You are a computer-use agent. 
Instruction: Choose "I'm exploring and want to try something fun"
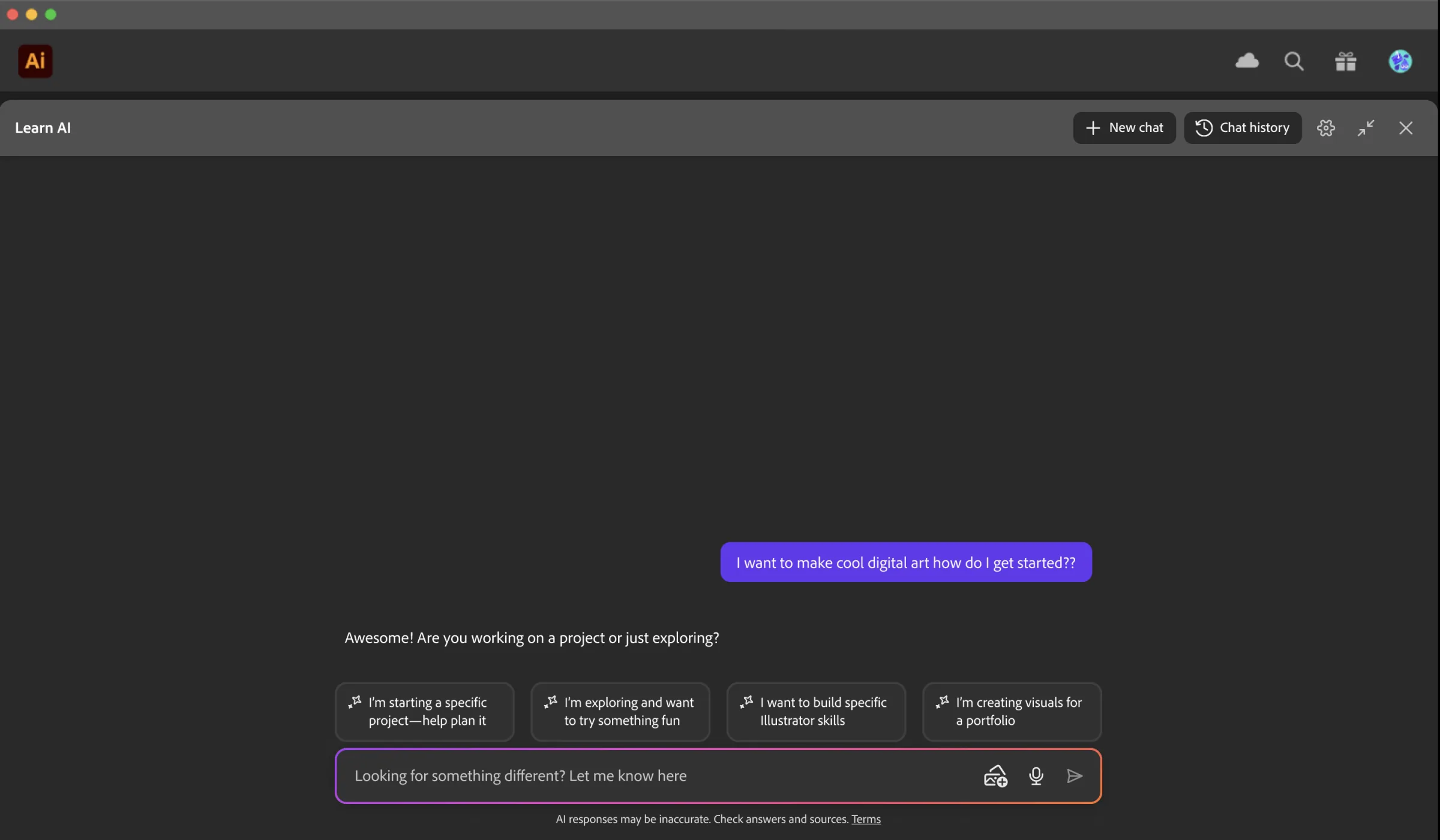pos(620,712)
